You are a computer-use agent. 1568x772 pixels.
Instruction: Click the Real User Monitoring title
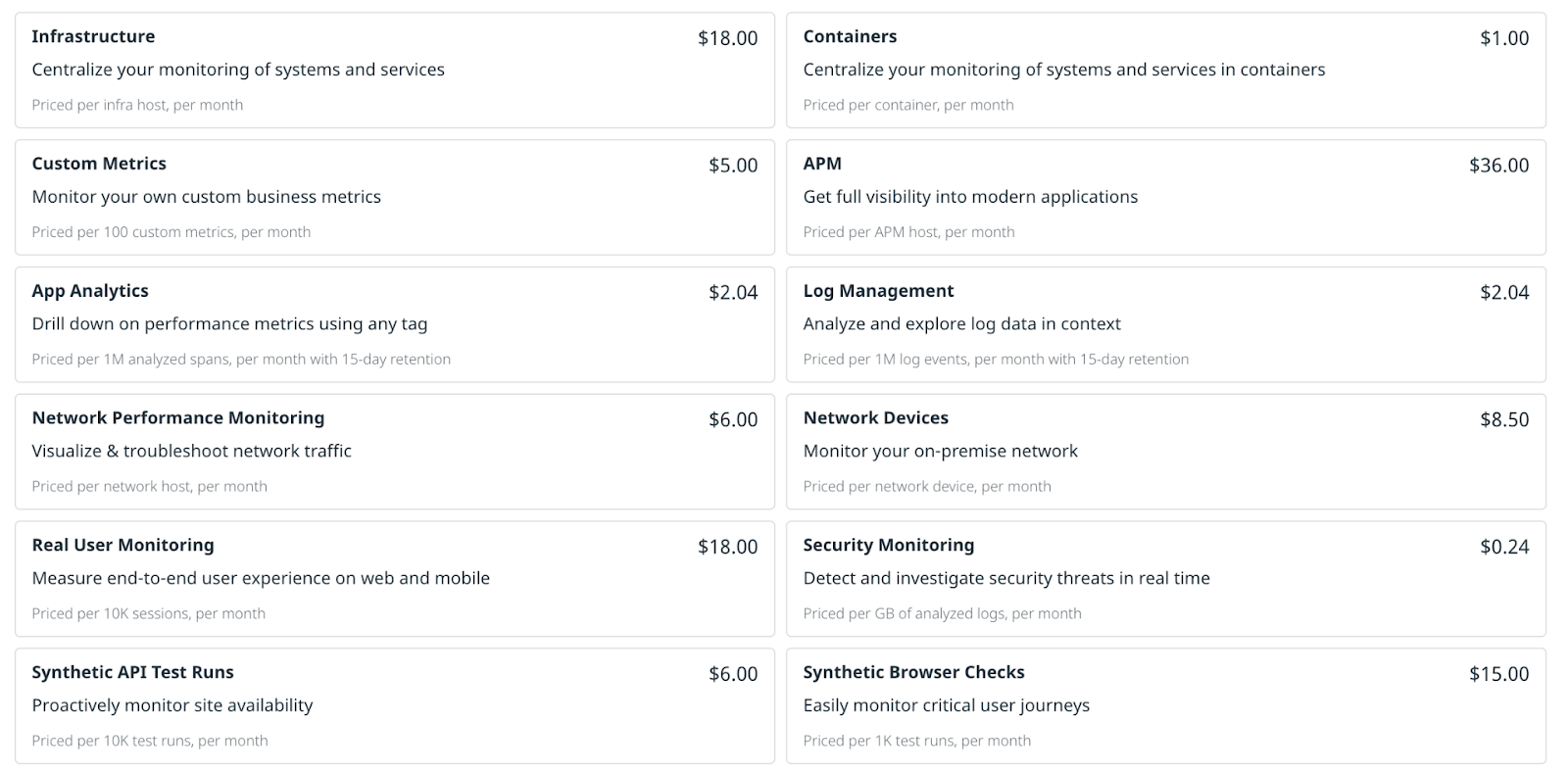[122, 546]
